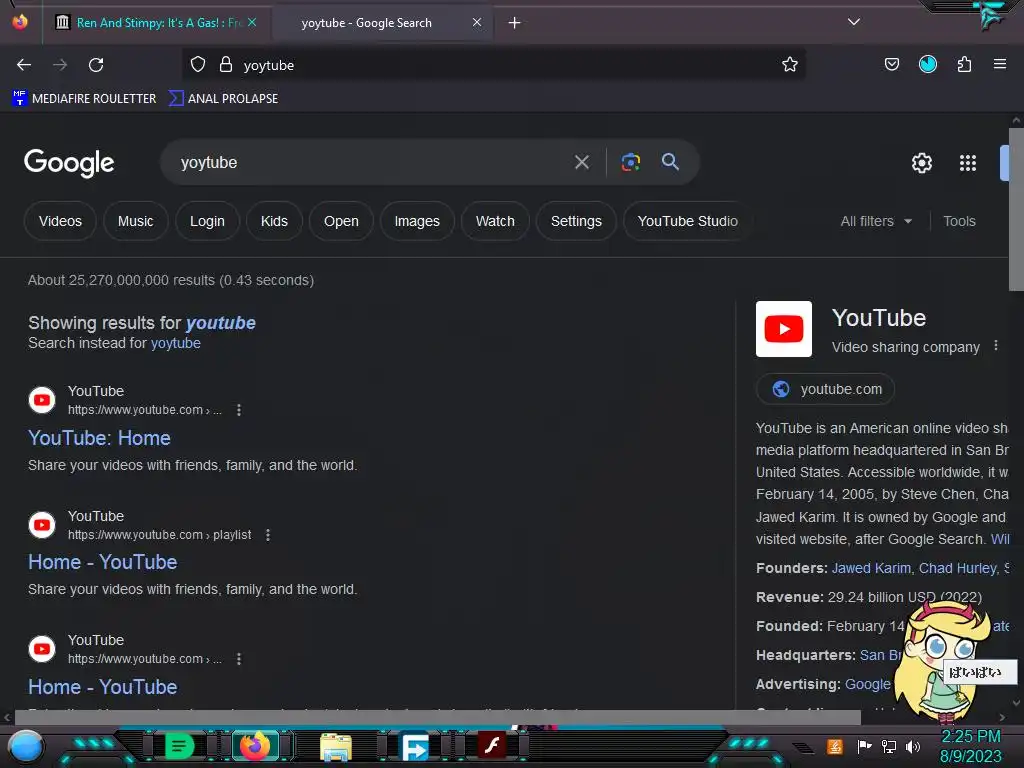Close the yoytube Google Search tab
The width and height of the screenshot is (1024, 768).
tap(477, 22)
